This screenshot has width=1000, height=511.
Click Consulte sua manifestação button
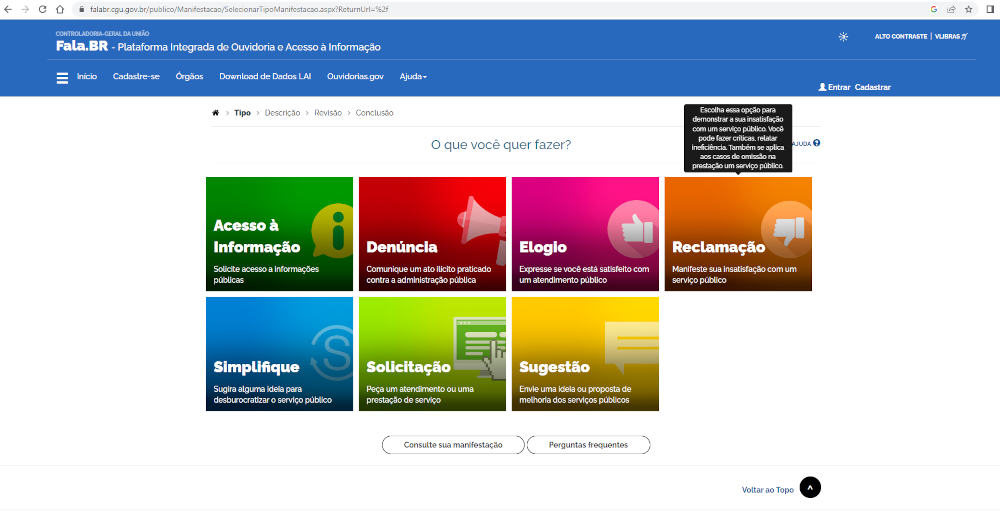tap(453, 445)
